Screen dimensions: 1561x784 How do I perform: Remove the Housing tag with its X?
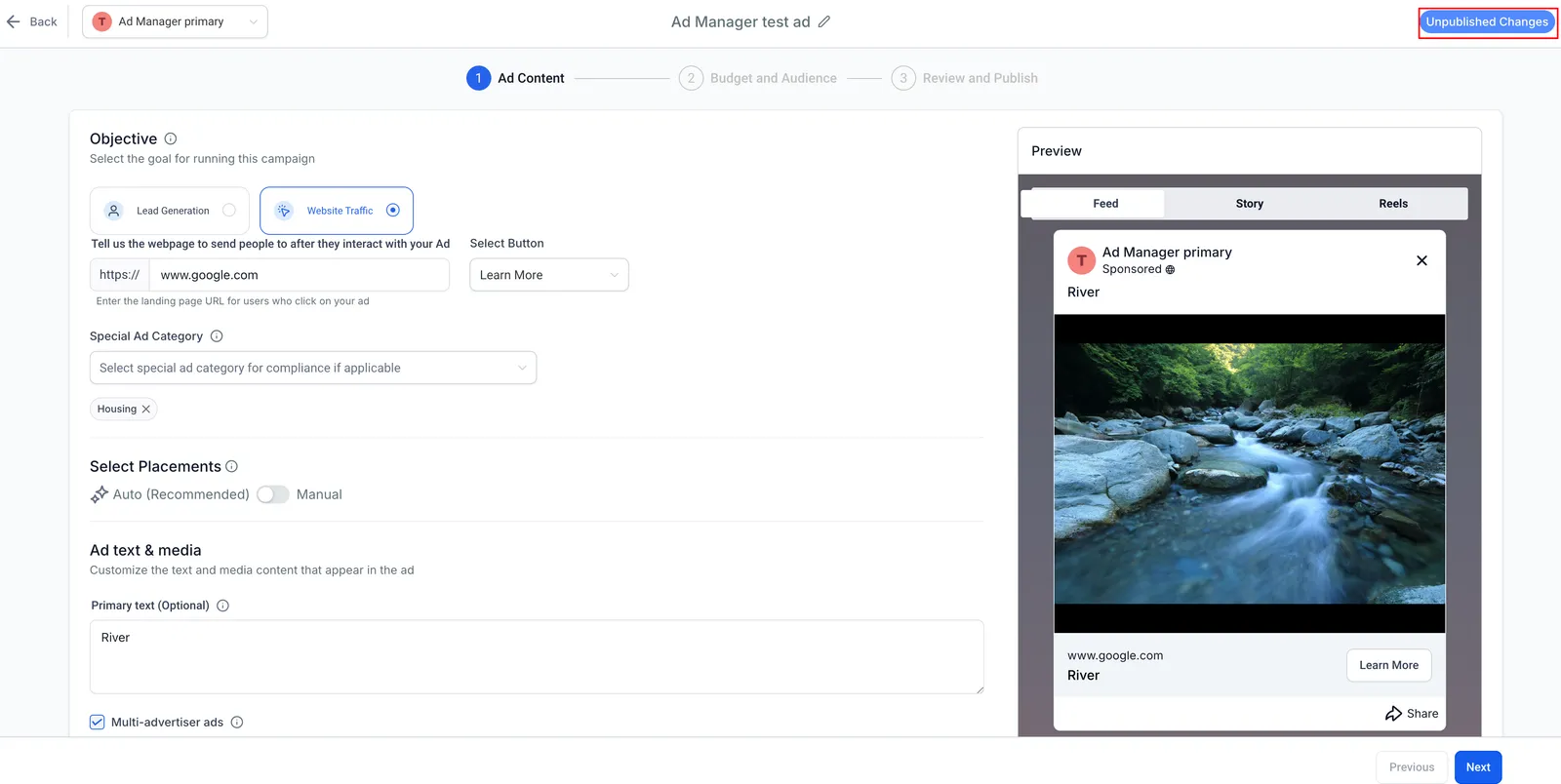pos(146,410)
